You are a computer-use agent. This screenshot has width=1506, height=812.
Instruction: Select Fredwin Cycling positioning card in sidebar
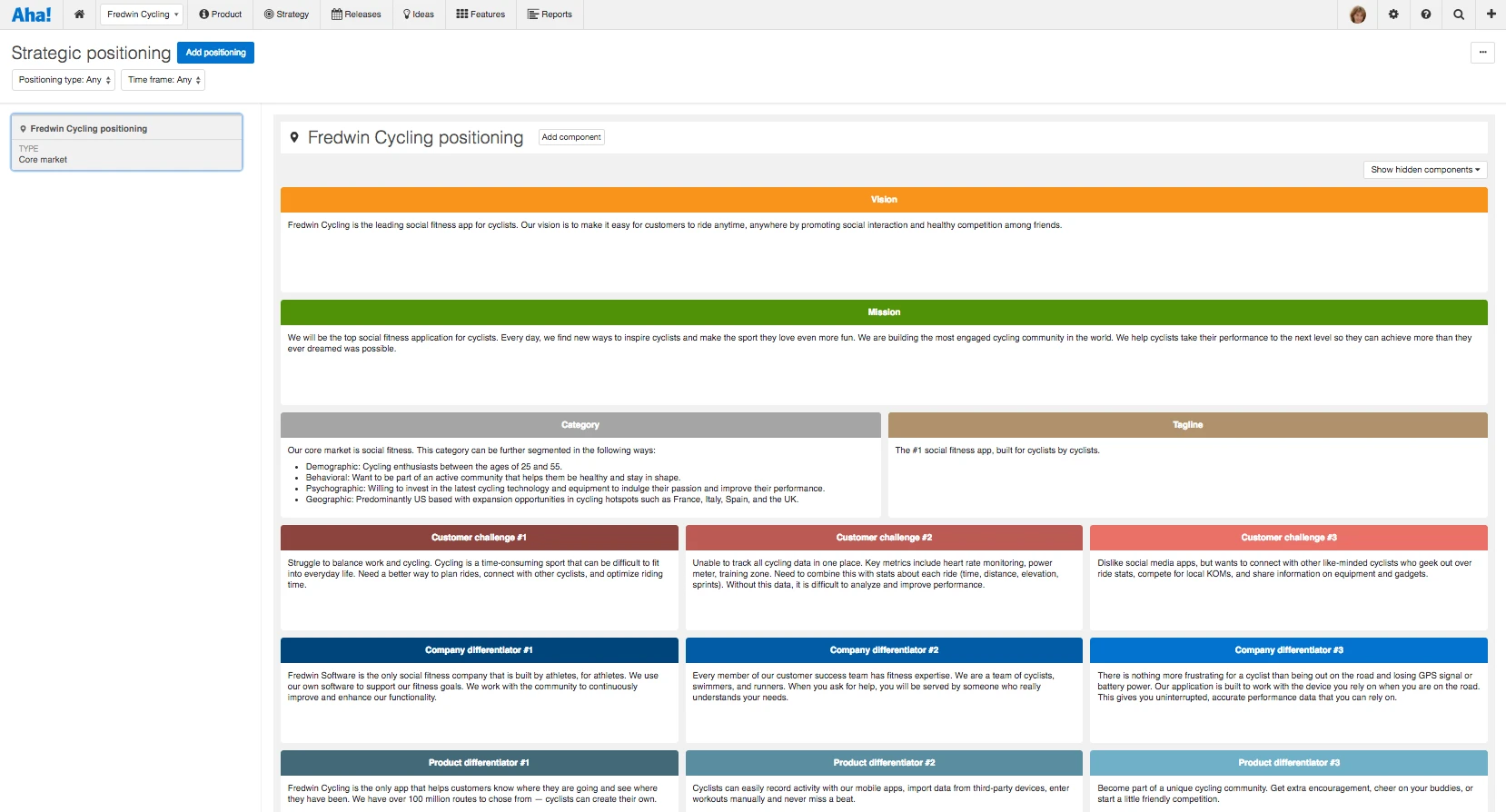click(x=126, y=143)
